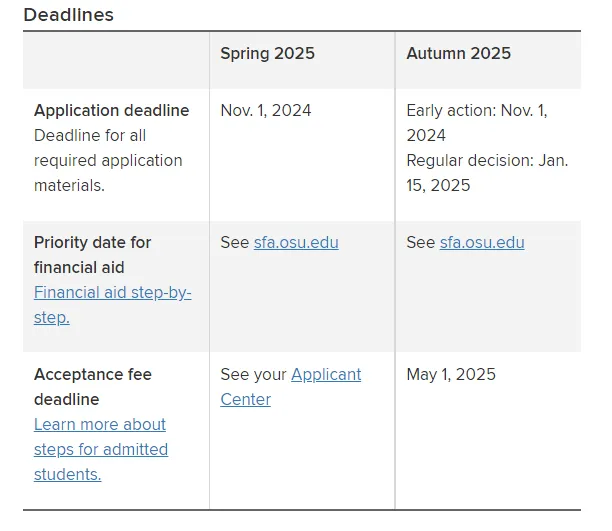This screenshot has height=531, width=612.
Task: Open sfa.osu.edu link under Autumn 2025
Action: [482, 242]
